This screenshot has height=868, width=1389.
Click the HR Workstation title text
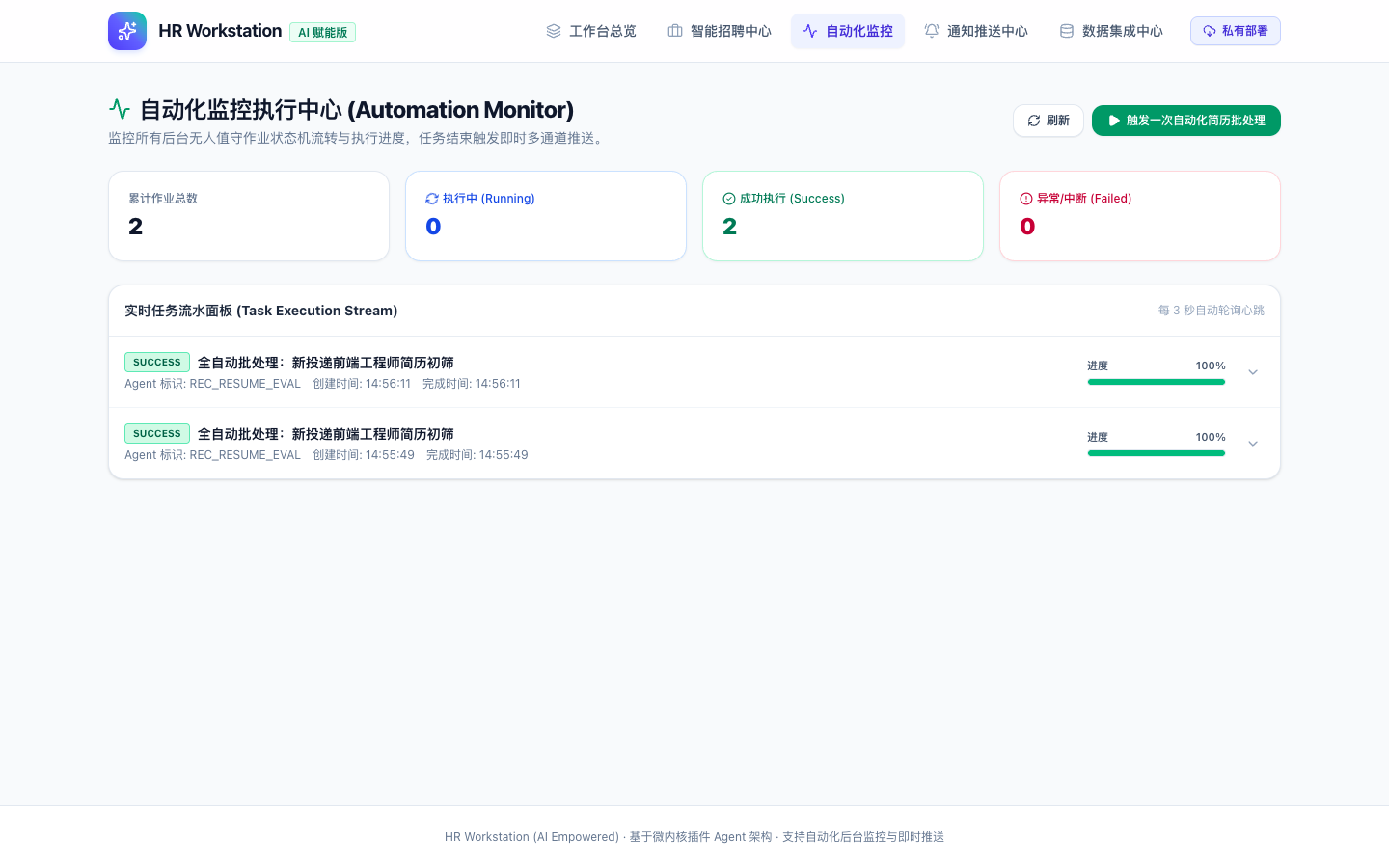(x=220, y=31)
